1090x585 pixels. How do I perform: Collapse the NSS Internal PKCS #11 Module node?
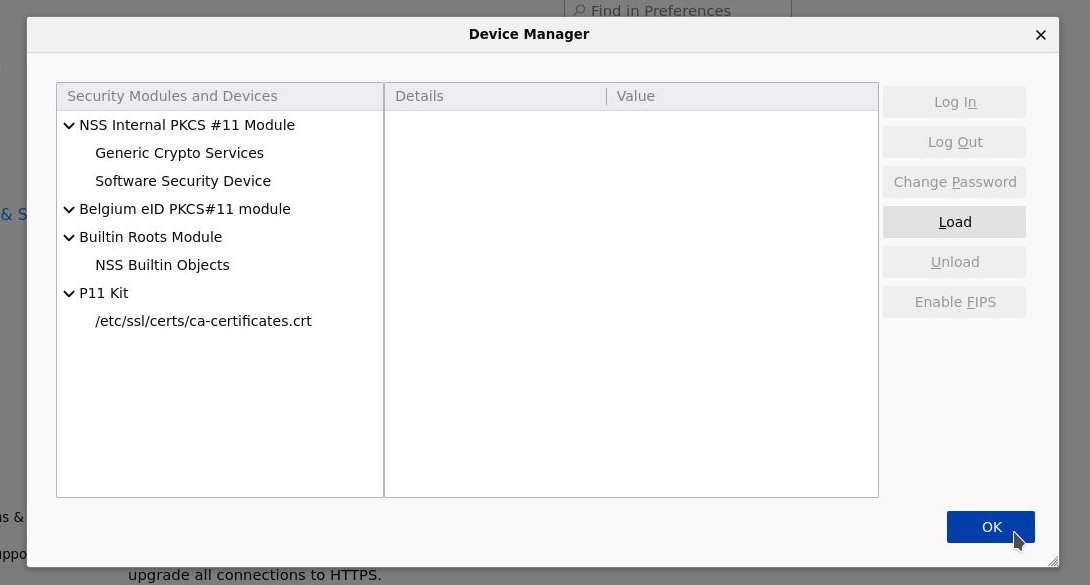pos(69,126)
